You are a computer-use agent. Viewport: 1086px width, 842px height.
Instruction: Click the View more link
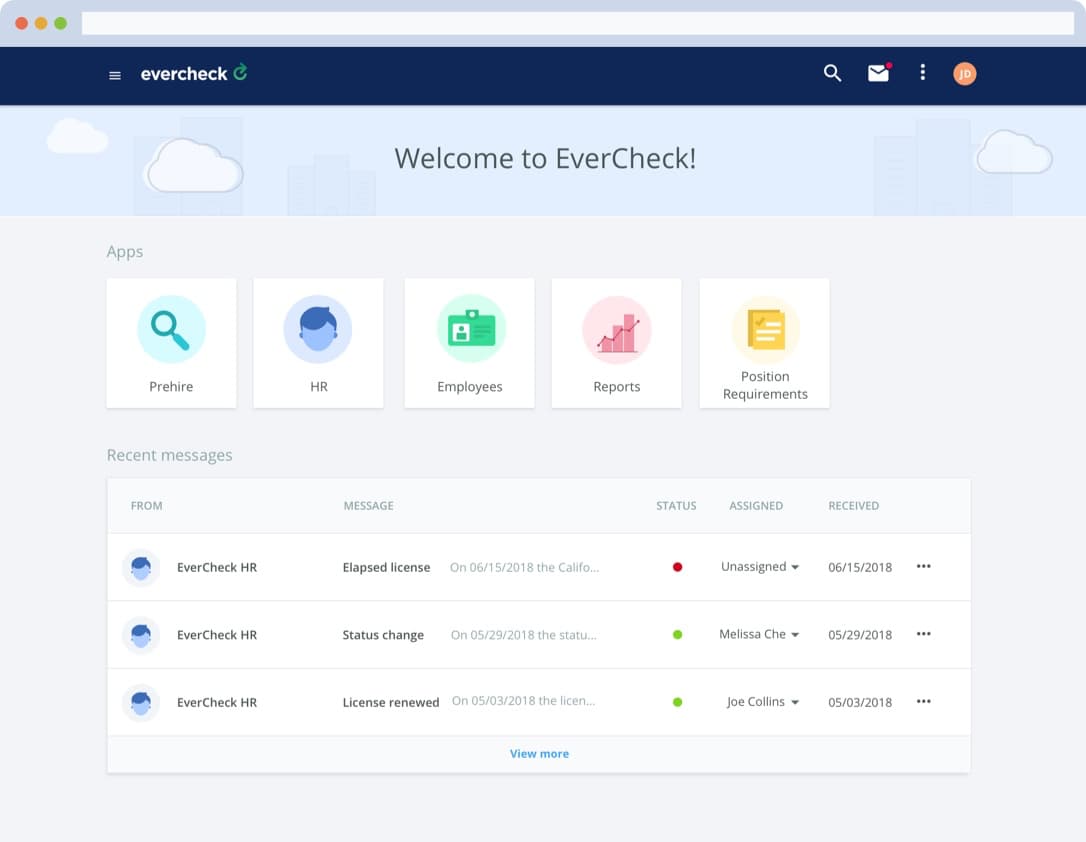click(x=540, y=754)
